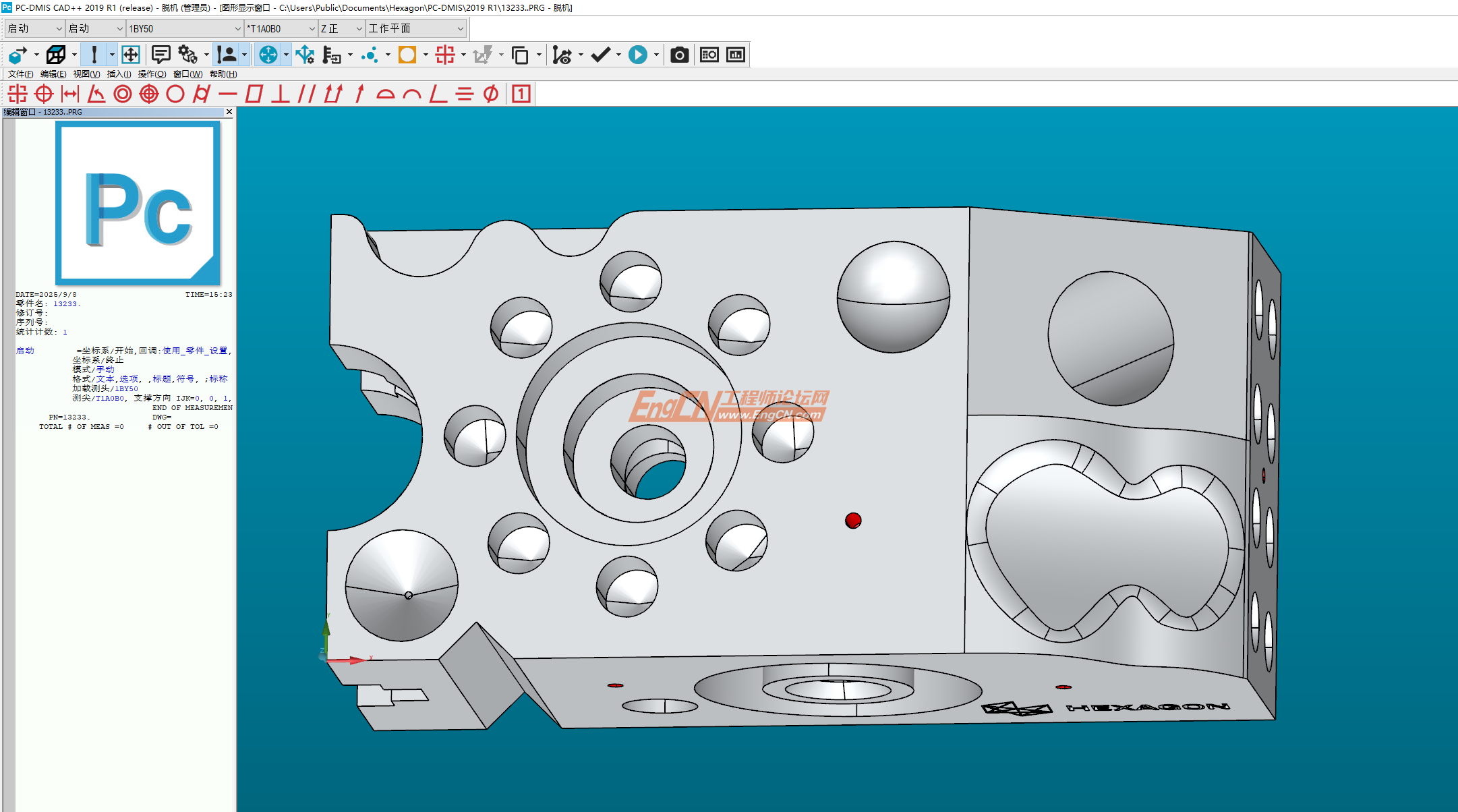Click the checkmark mark-features icon
The width and height of the screenshot is (1458, 812).
click(x=600, y=55)
